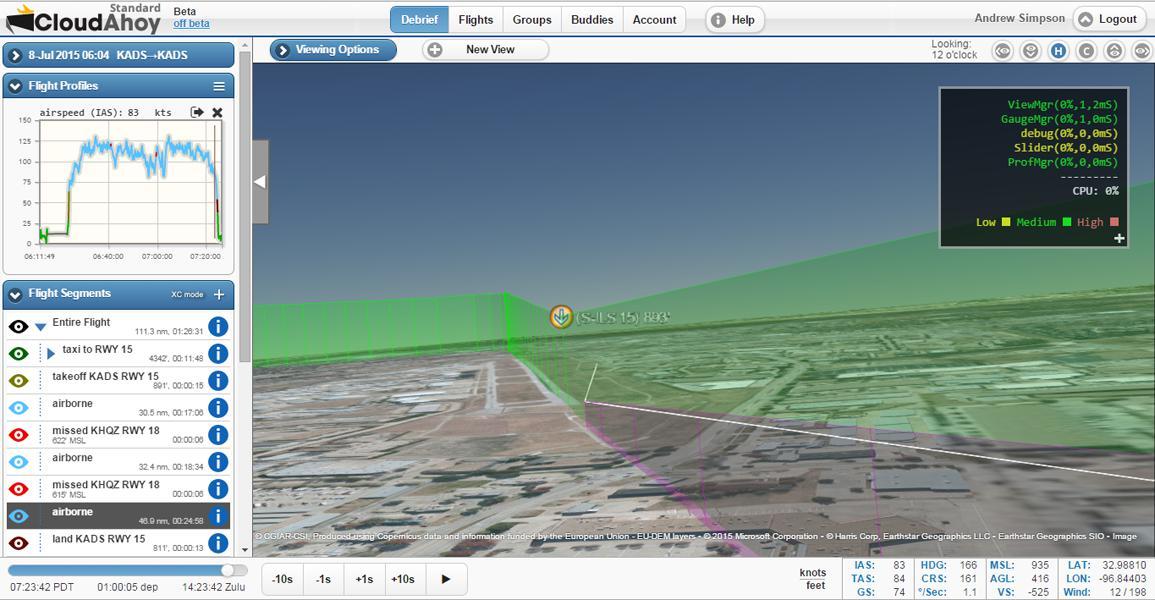This screenshot has height=600, width=1155.
Task: Pop out the airspeed profile graph
Action: coord(197,112)
